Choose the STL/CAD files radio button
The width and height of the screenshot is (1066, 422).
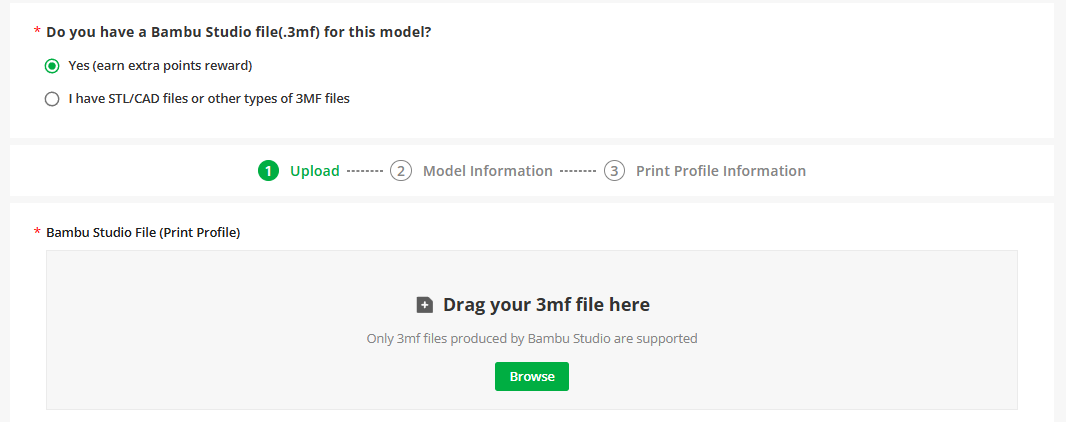tap(52, 99)
